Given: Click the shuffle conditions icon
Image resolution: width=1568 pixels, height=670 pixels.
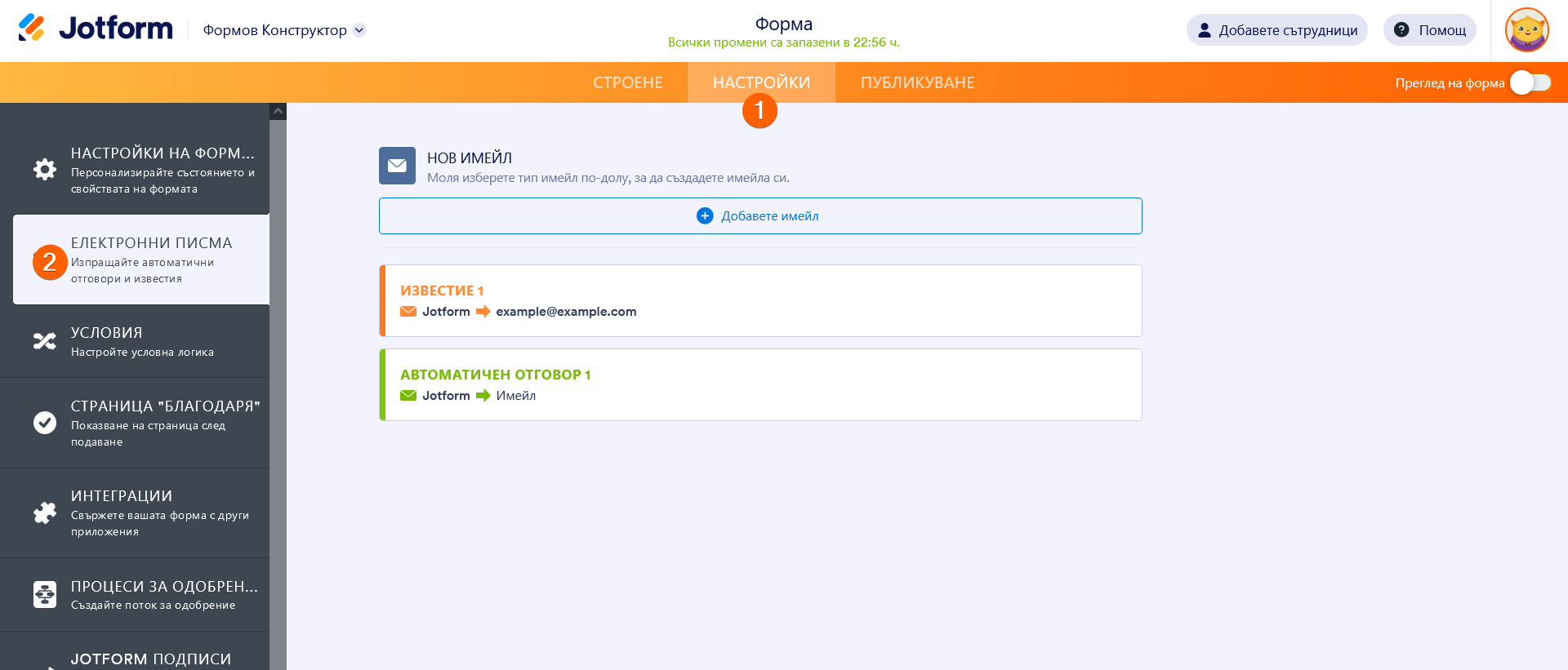Looking at the screenshot, I should (45, 341).
